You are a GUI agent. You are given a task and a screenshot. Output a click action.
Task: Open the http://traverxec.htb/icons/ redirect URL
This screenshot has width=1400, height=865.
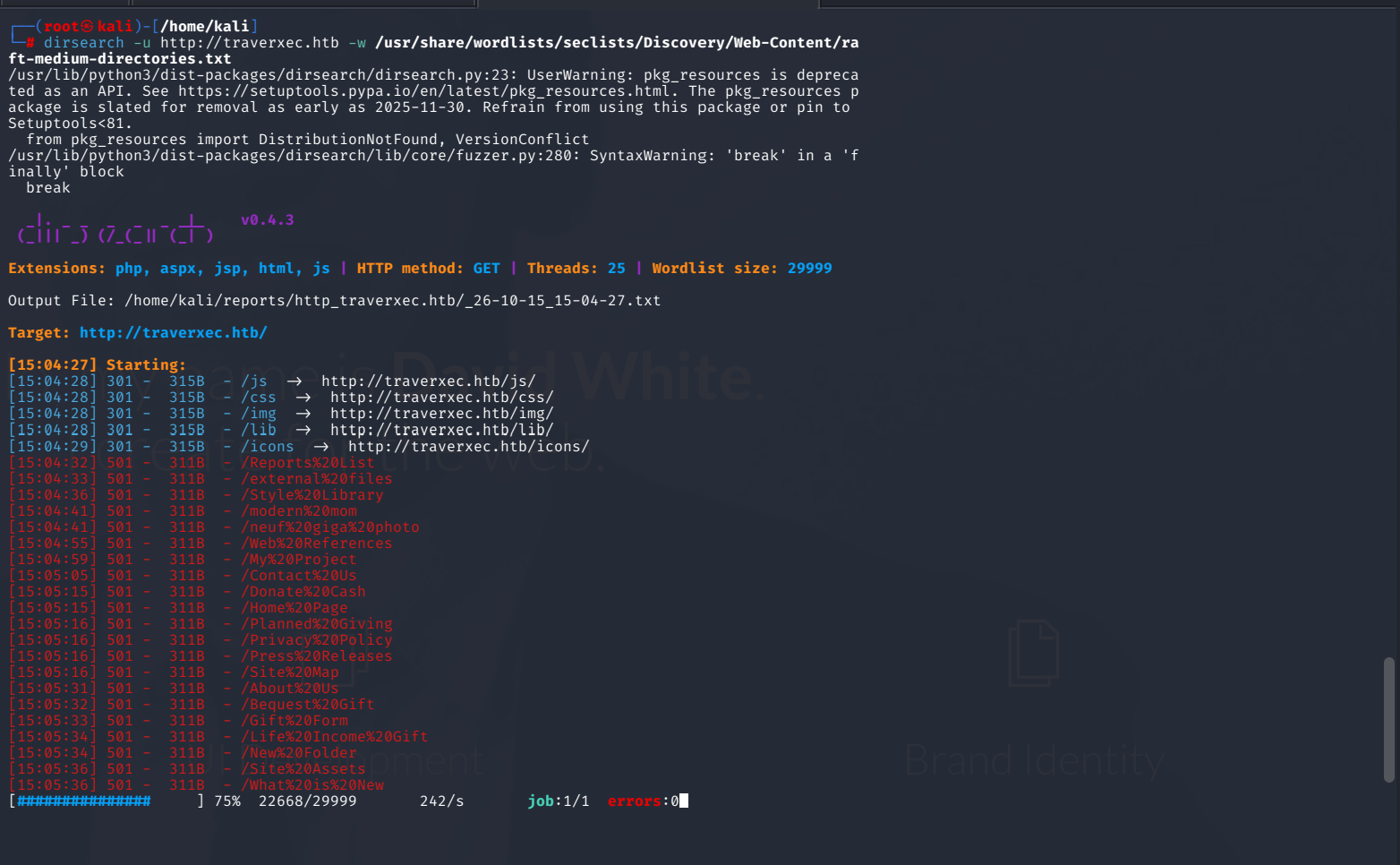tap(469, 447)
